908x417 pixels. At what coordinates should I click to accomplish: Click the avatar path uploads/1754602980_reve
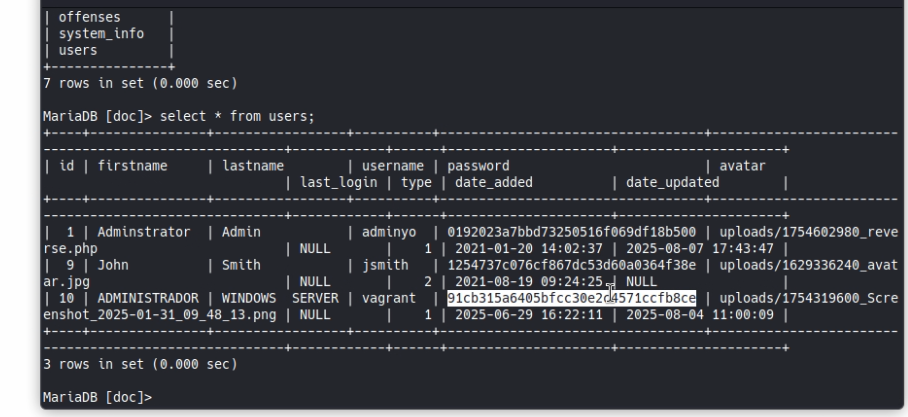point(808,232)
